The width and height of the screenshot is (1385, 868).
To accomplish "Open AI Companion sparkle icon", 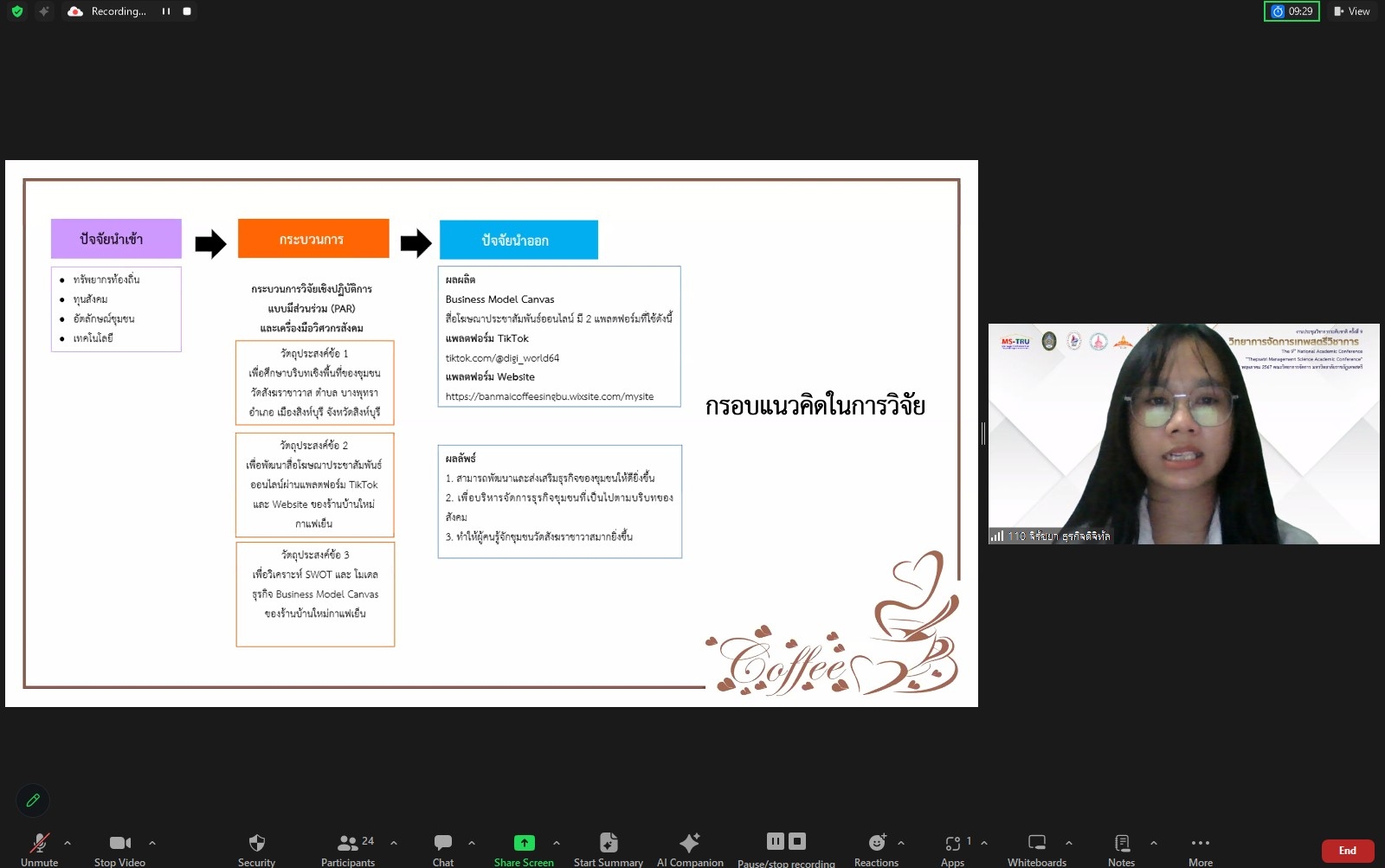I will [690, 843].
